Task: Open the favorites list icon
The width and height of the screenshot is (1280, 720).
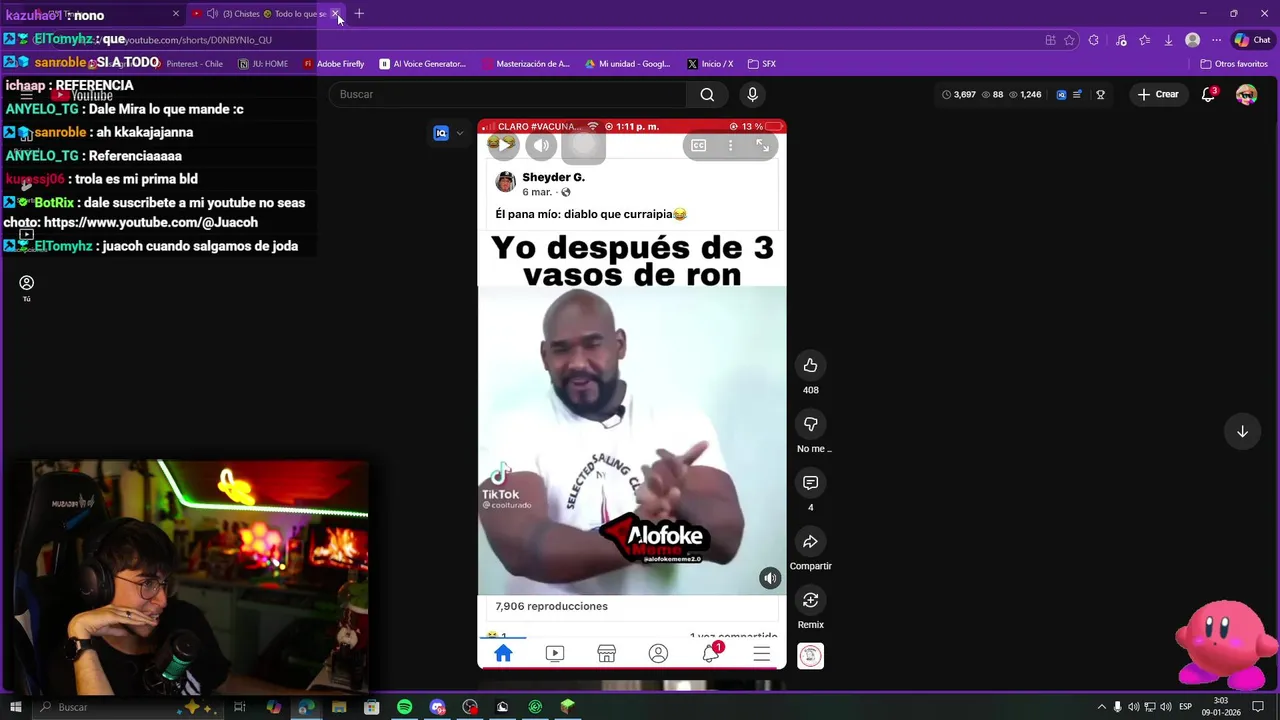Action: [1145, 40]
